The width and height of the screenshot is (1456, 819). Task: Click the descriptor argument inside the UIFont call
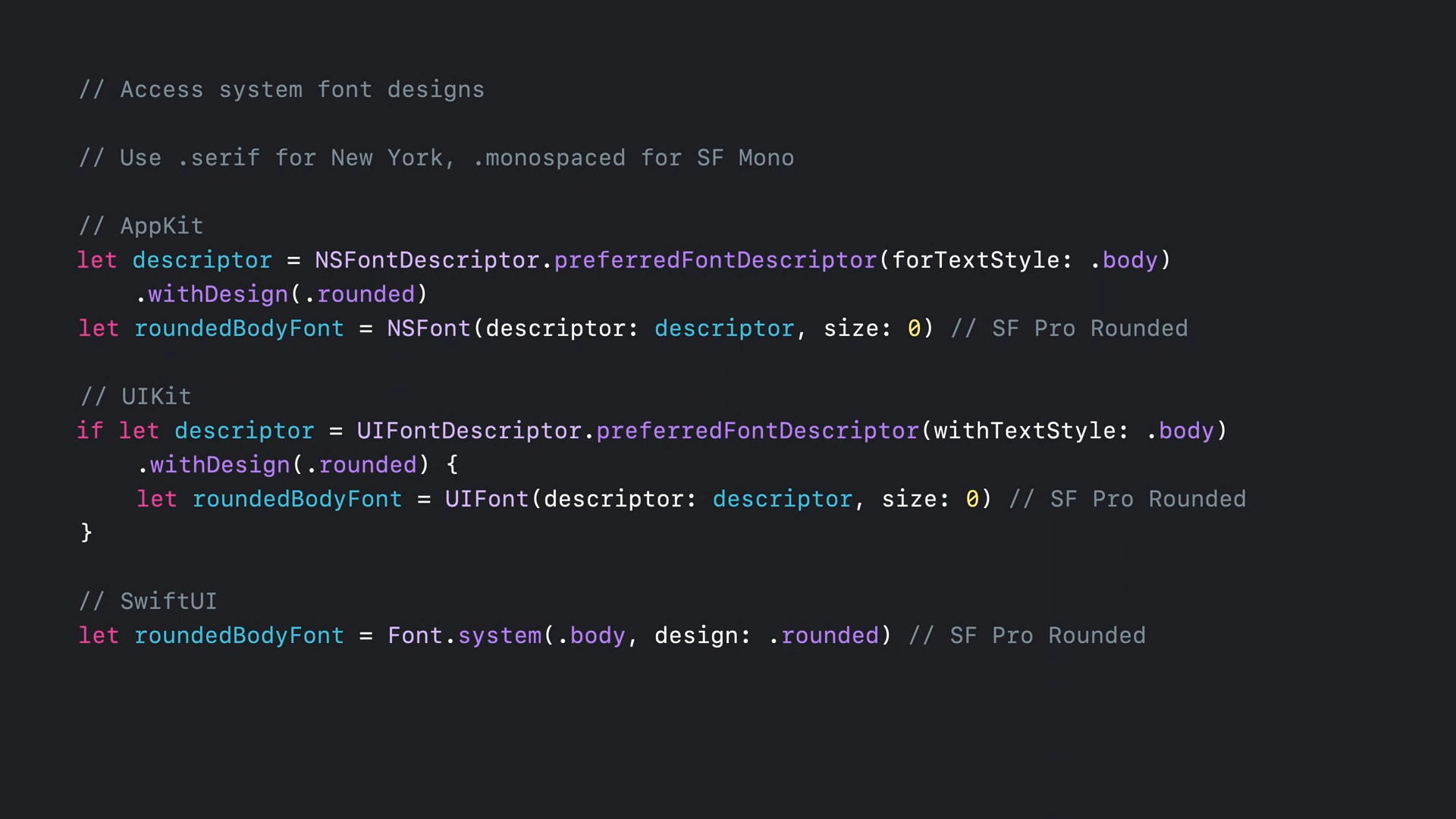tap(782, 499)
